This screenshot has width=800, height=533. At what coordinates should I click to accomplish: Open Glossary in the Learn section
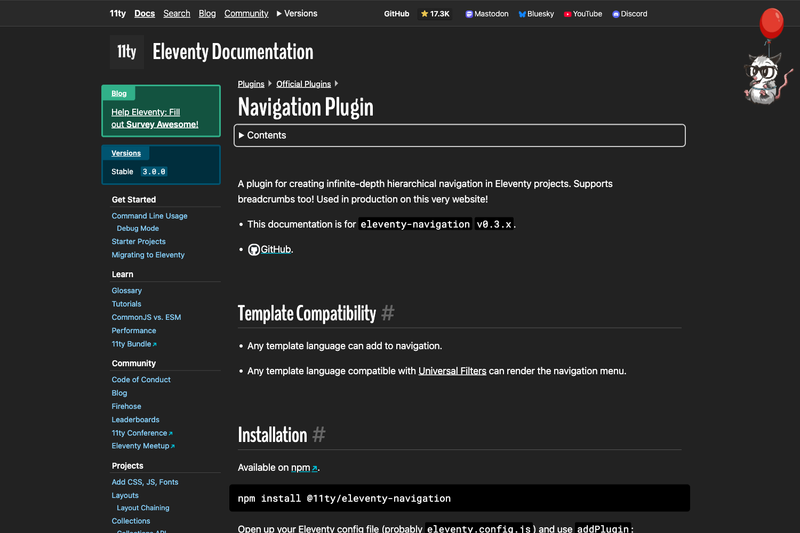(x=127, y=290)
